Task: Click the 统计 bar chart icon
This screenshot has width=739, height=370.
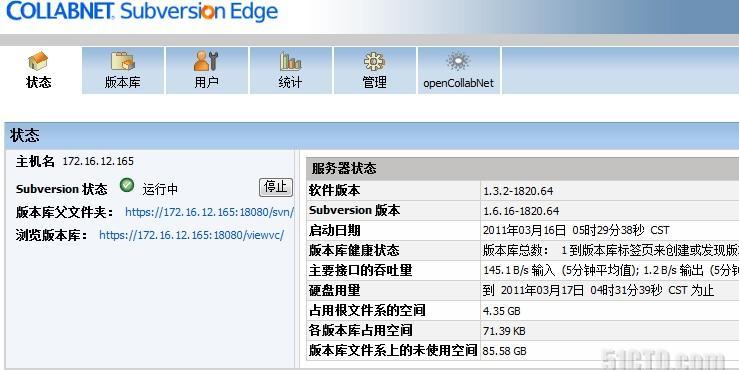Action: pyautogui.click(x=290, y=61)
